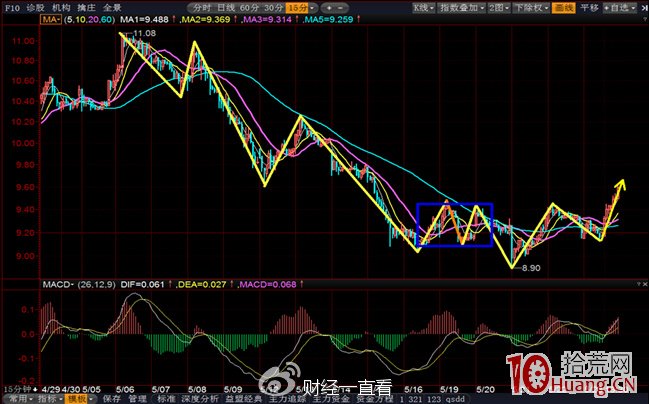The width and height of the screenshot is (649, 404).
Task: Open the F10 company info
Action: pyautogui.click(x=10, y=6)
